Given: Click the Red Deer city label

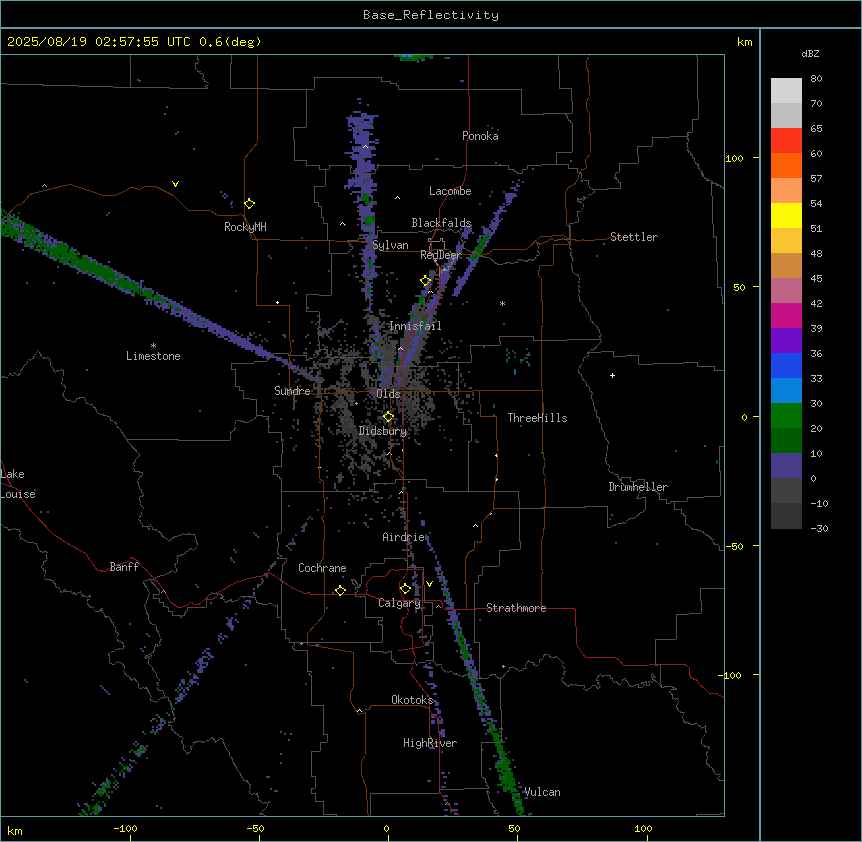Looking at the screenshot, I should 440,255.
